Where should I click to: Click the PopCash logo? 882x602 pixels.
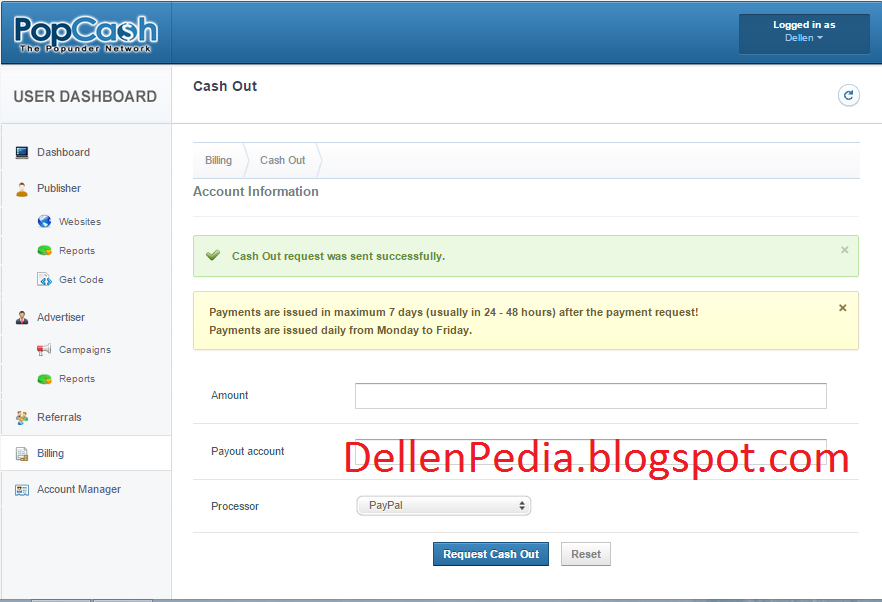[x=86, y=34]
